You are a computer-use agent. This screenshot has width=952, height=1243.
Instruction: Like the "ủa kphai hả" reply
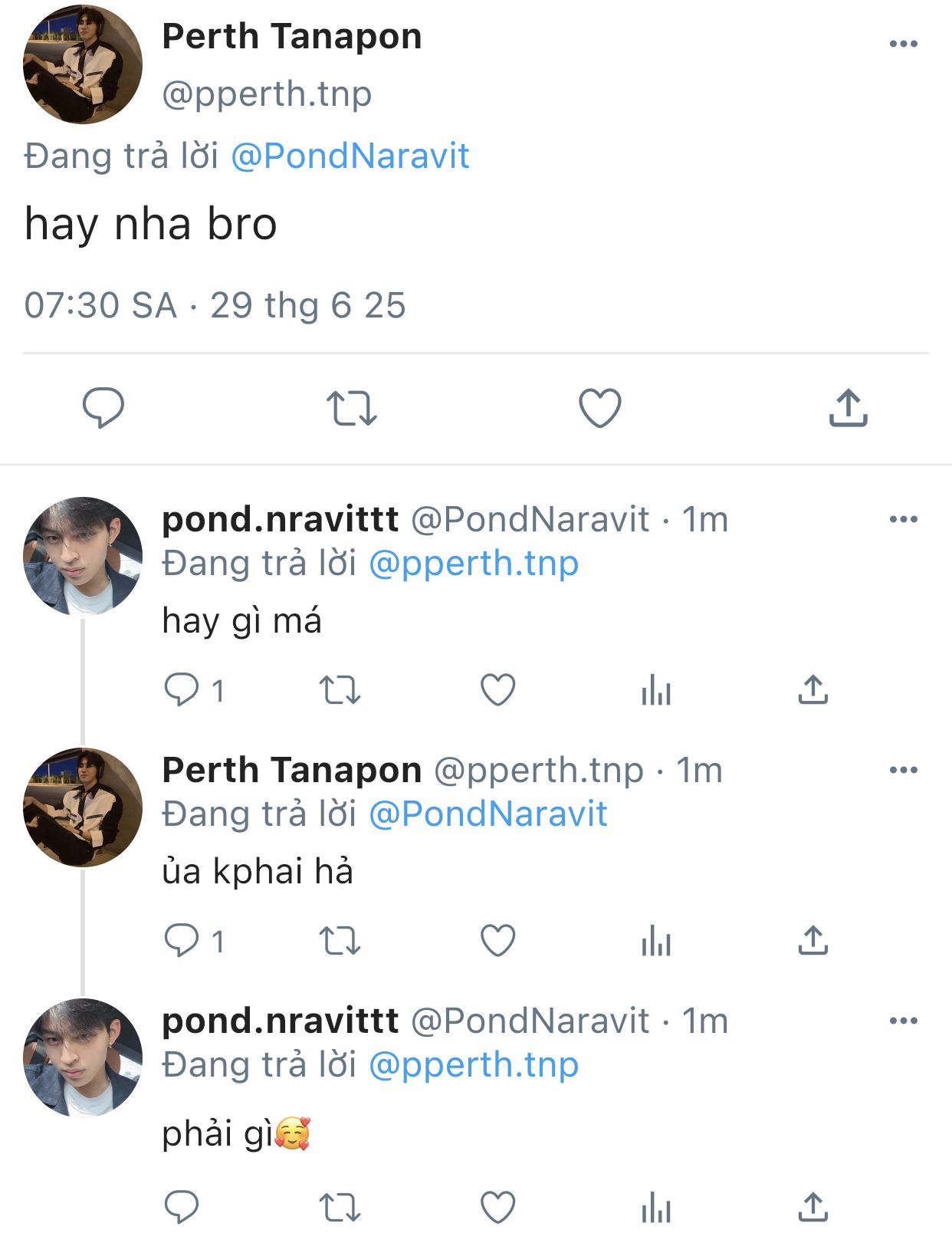497,940
